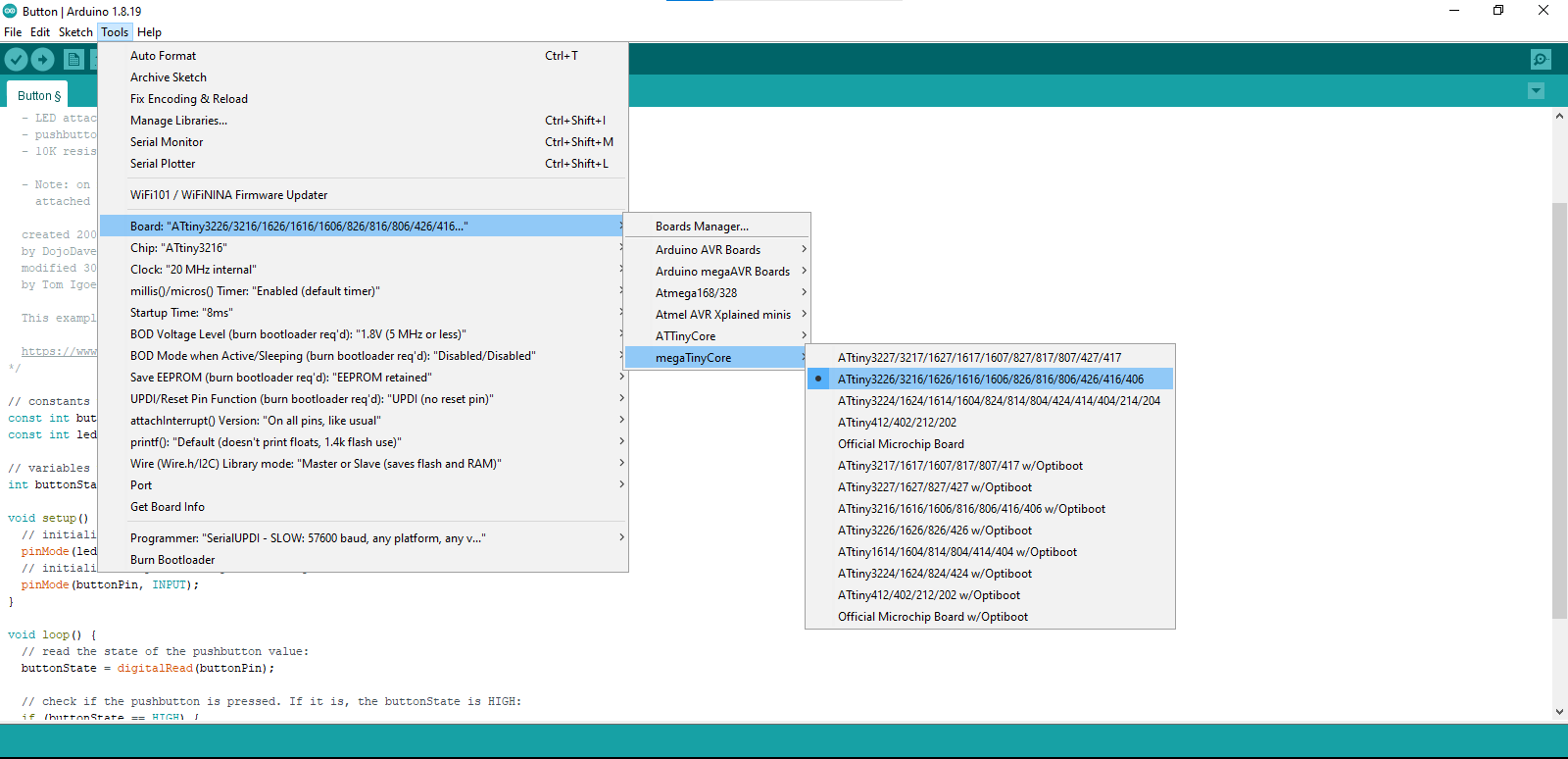Expand UPDI/Reset Pin Function submenu
The height and width of the screenshot is (759, 1568).
pos(363,399)
